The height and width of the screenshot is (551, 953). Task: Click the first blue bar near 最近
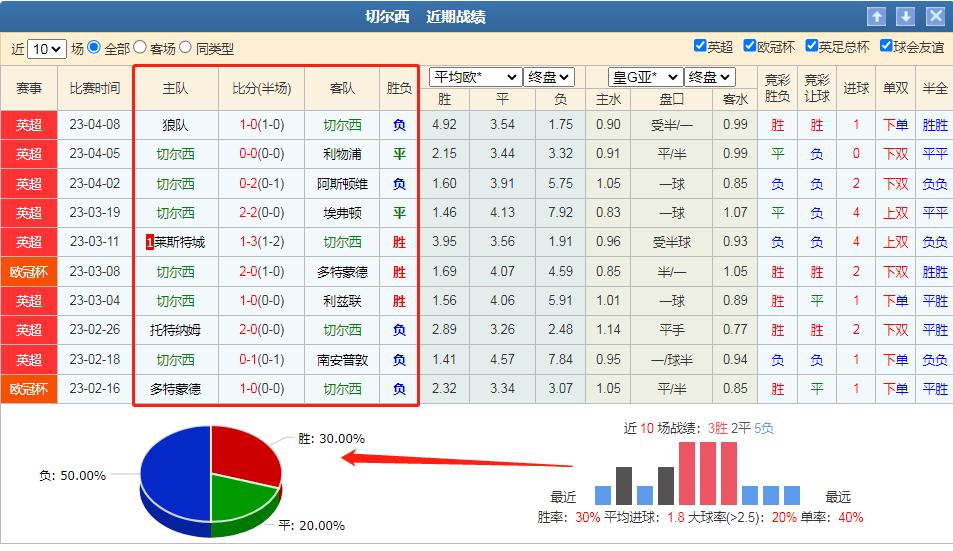click(603, 495)
